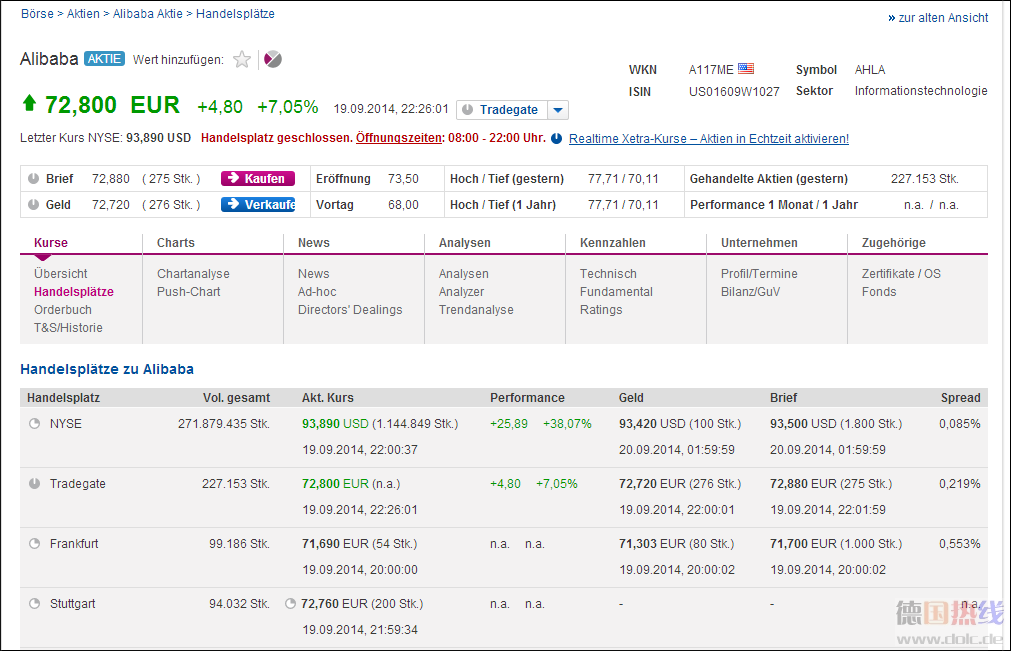Open Analyzer link
1011x651 pixels.
[x=462, y=291]
